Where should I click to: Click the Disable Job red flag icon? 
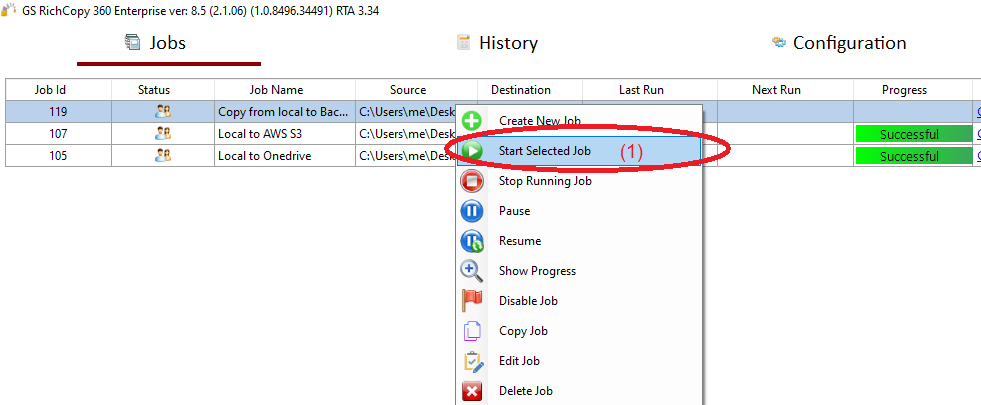(x=472, y=301)
